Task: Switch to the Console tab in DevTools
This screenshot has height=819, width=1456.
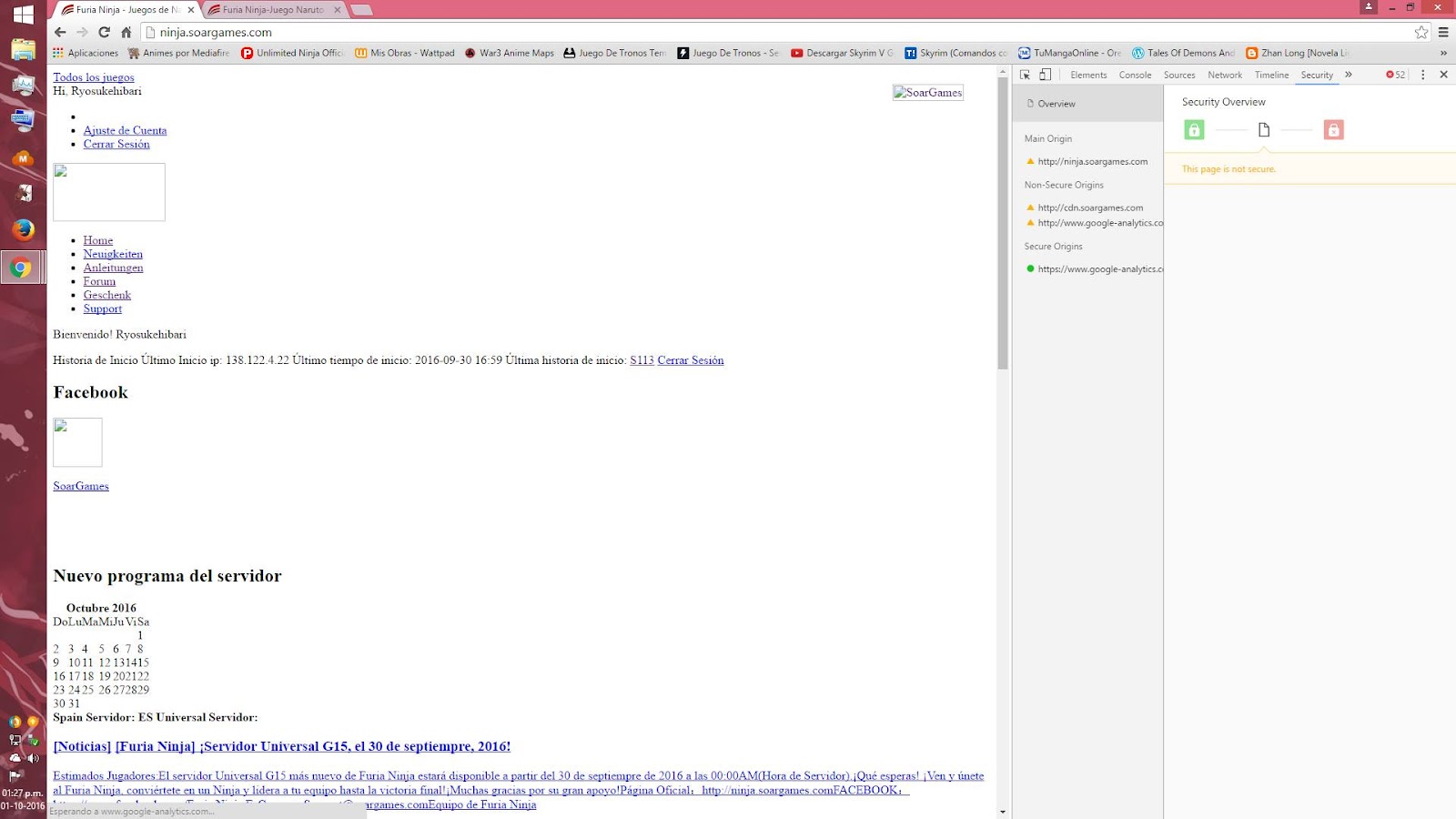Action: click(x=1135, y=75)
